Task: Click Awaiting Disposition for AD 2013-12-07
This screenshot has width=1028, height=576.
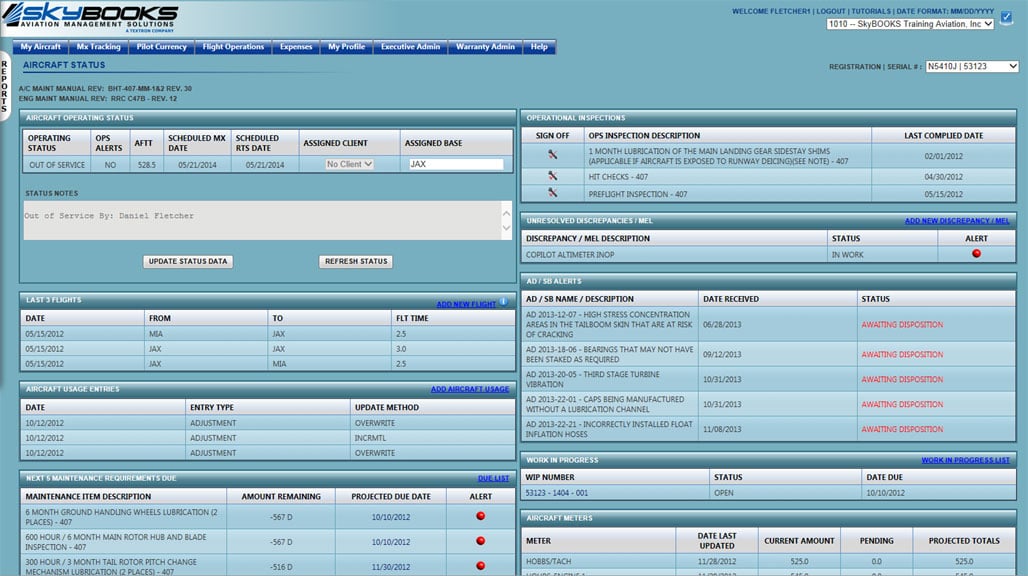Action: point(902,324)
